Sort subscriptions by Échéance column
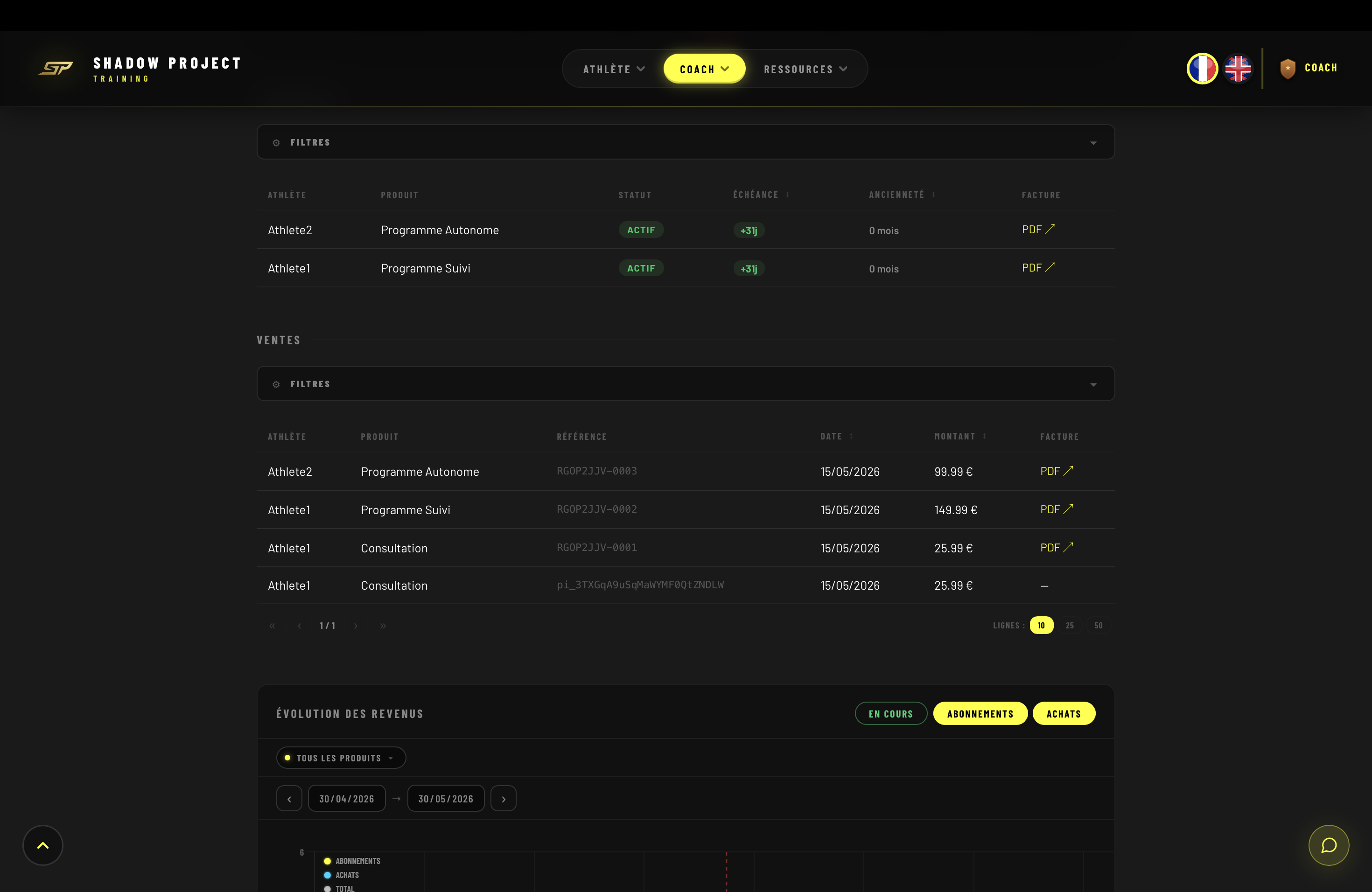 (761, 195)
